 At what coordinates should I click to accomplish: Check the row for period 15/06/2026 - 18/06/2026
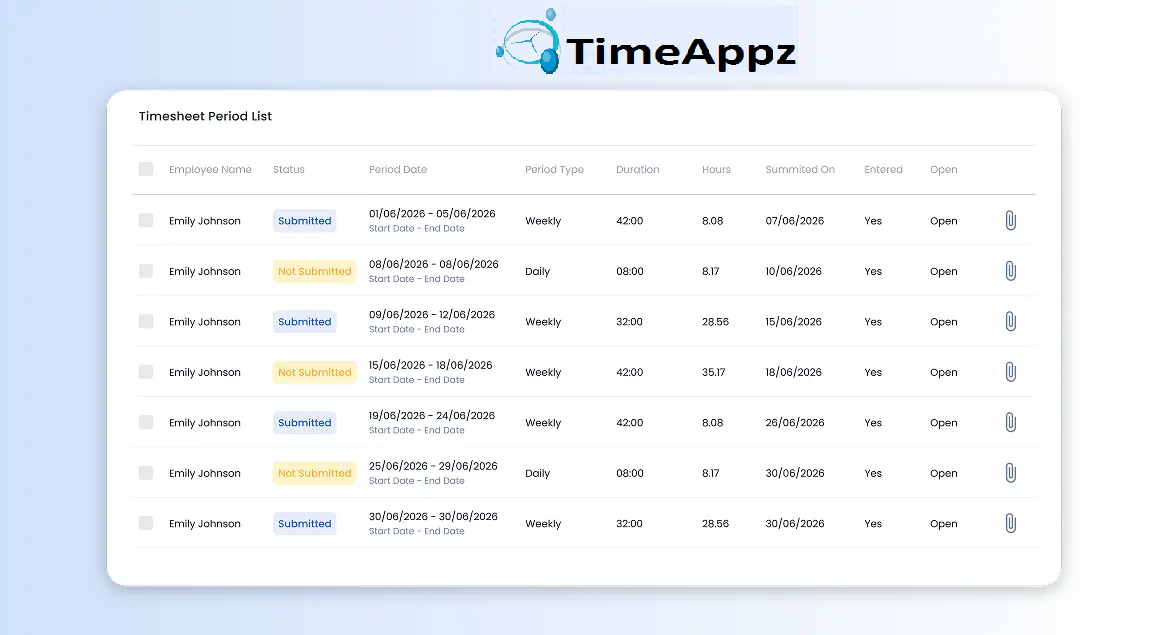pyautogui.click(x=146, y=372)
